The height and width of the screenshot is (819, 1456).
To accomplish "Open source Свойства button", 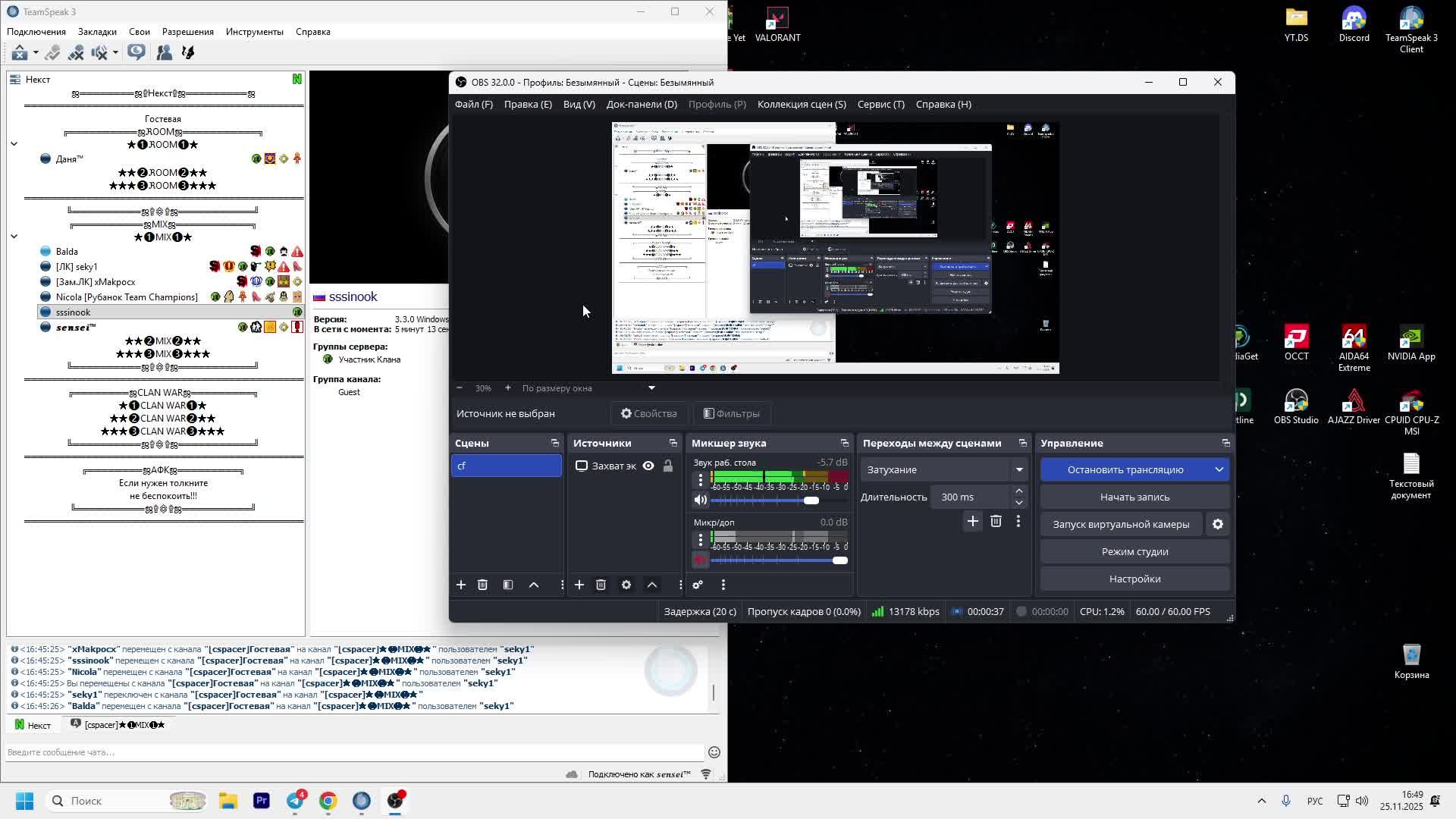I will (x=649, y=413).
